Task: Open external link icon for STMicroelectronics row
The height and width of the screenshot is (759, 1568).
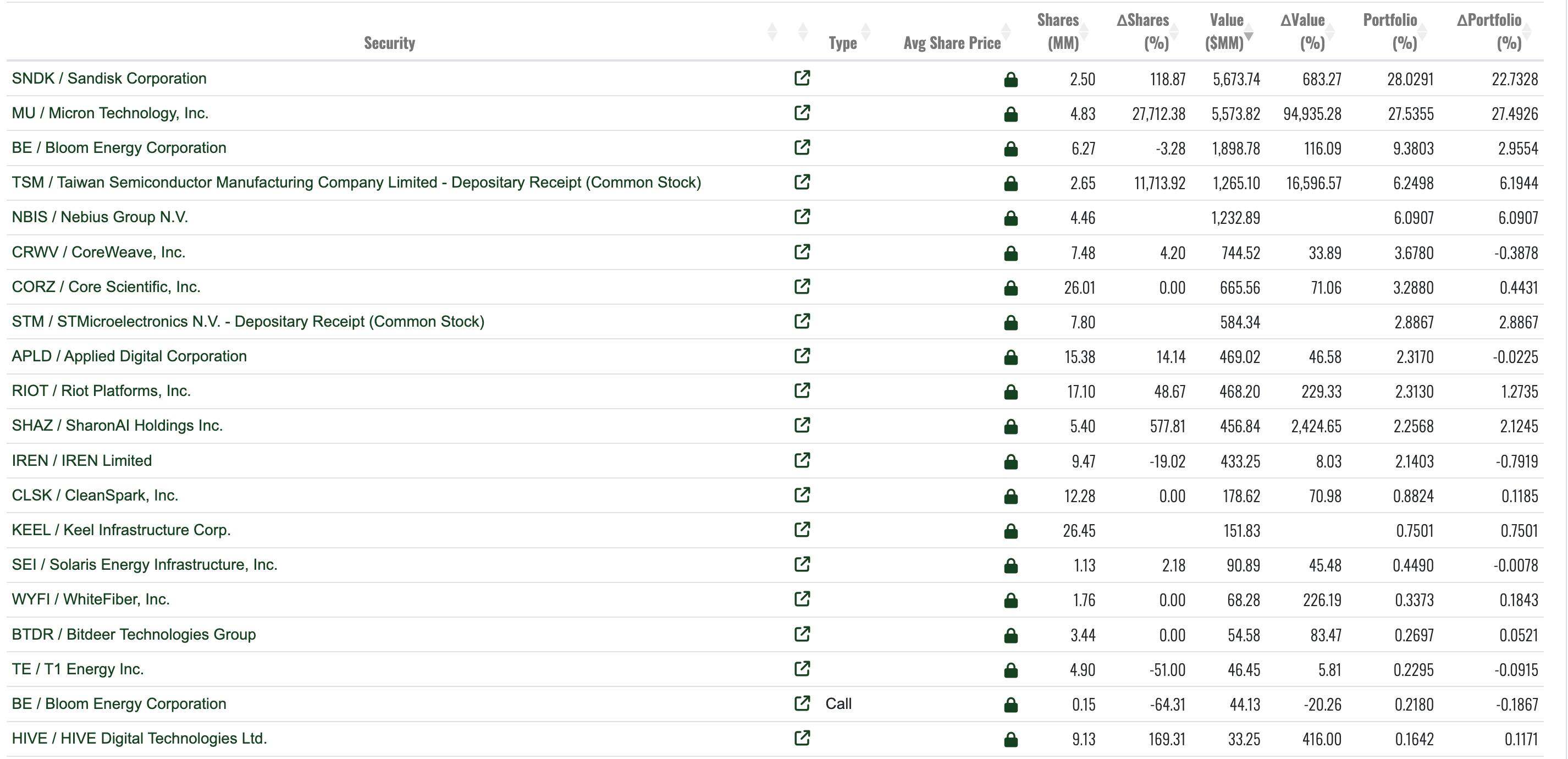Action: [x=802, y=321]
